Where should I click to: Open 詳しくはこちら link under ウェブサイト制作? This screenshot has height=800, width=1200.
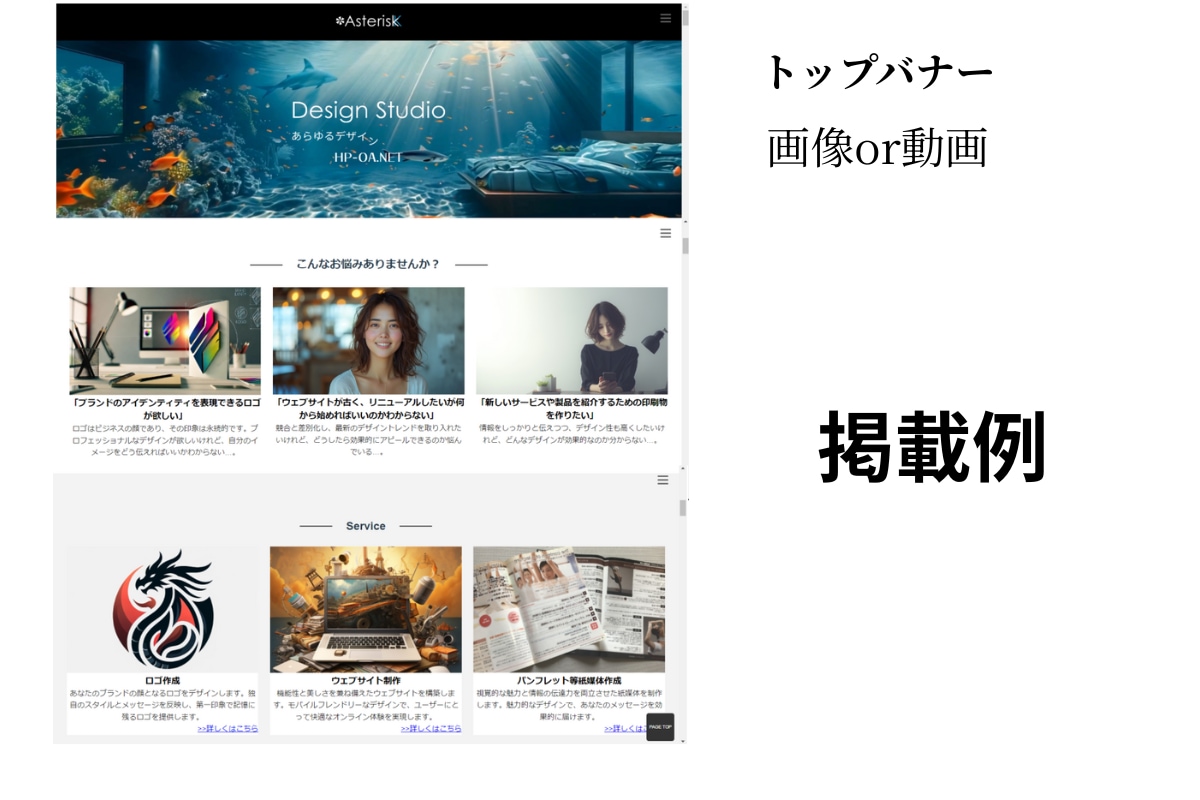[431, 729]
